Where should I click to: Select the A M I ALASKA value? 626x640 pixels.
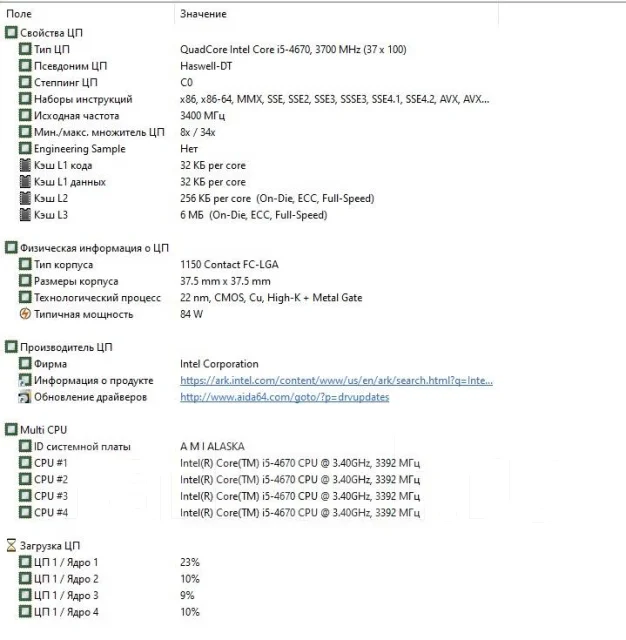point(212,447)
